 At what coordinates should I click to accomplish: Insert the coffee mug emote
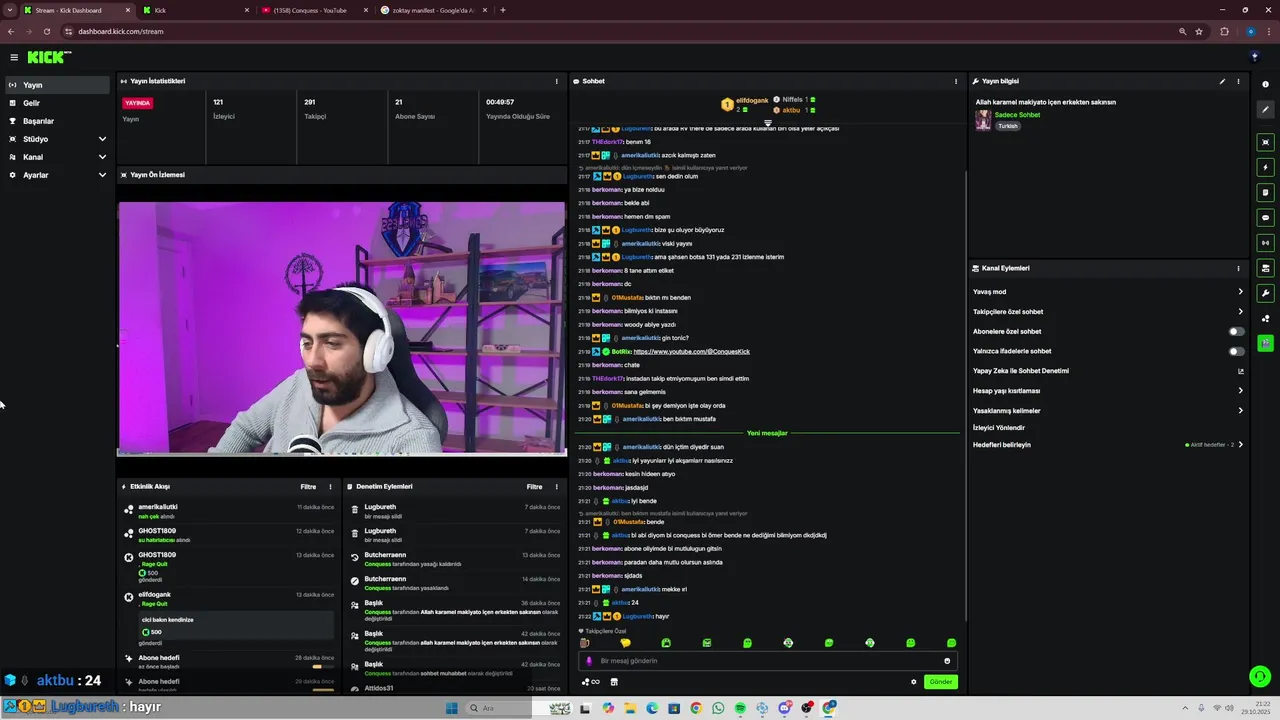pyautogui.click(x=585, y=643)
